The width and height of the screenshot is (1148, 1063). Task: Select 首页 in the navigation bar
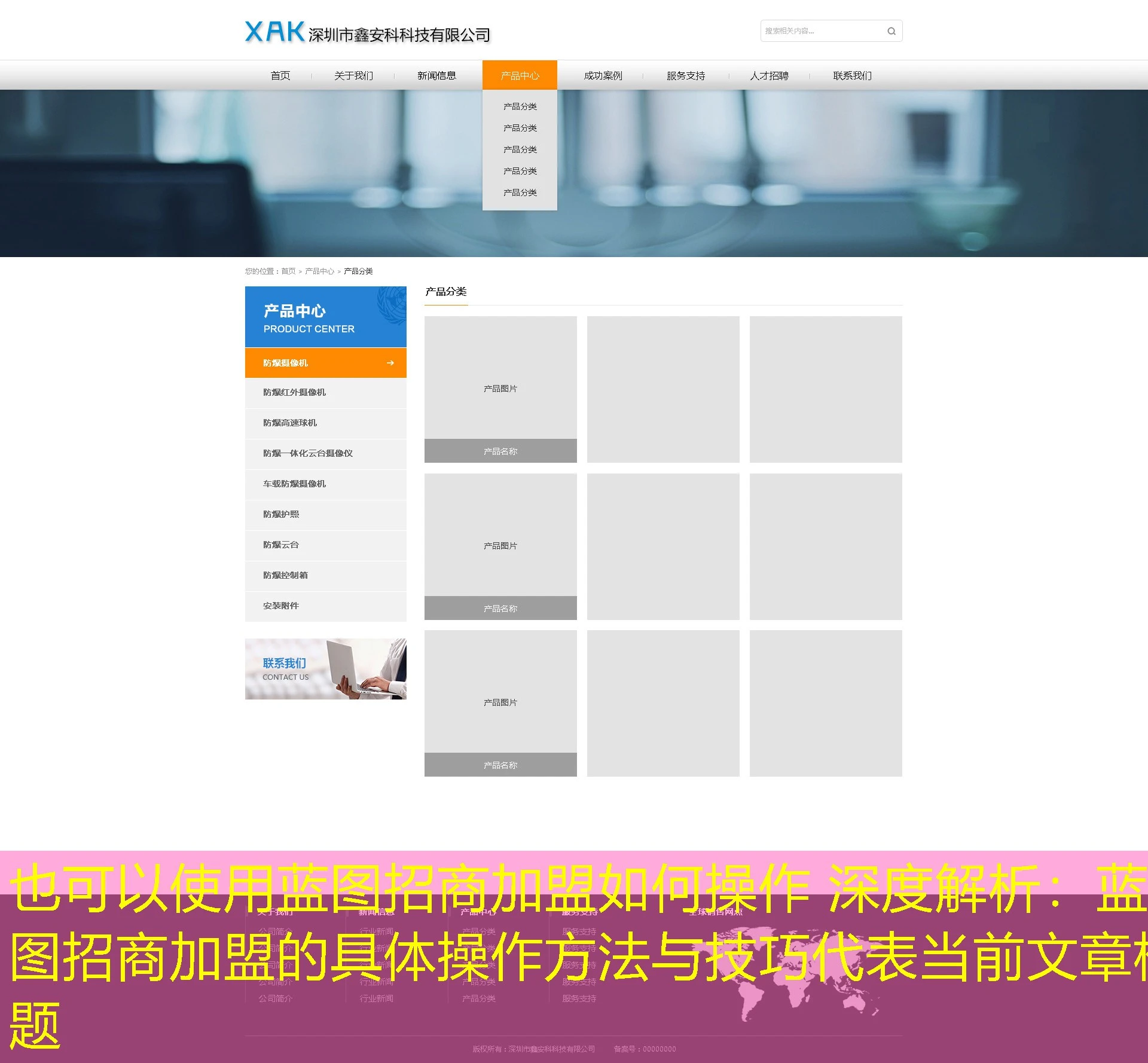point(280,75)
